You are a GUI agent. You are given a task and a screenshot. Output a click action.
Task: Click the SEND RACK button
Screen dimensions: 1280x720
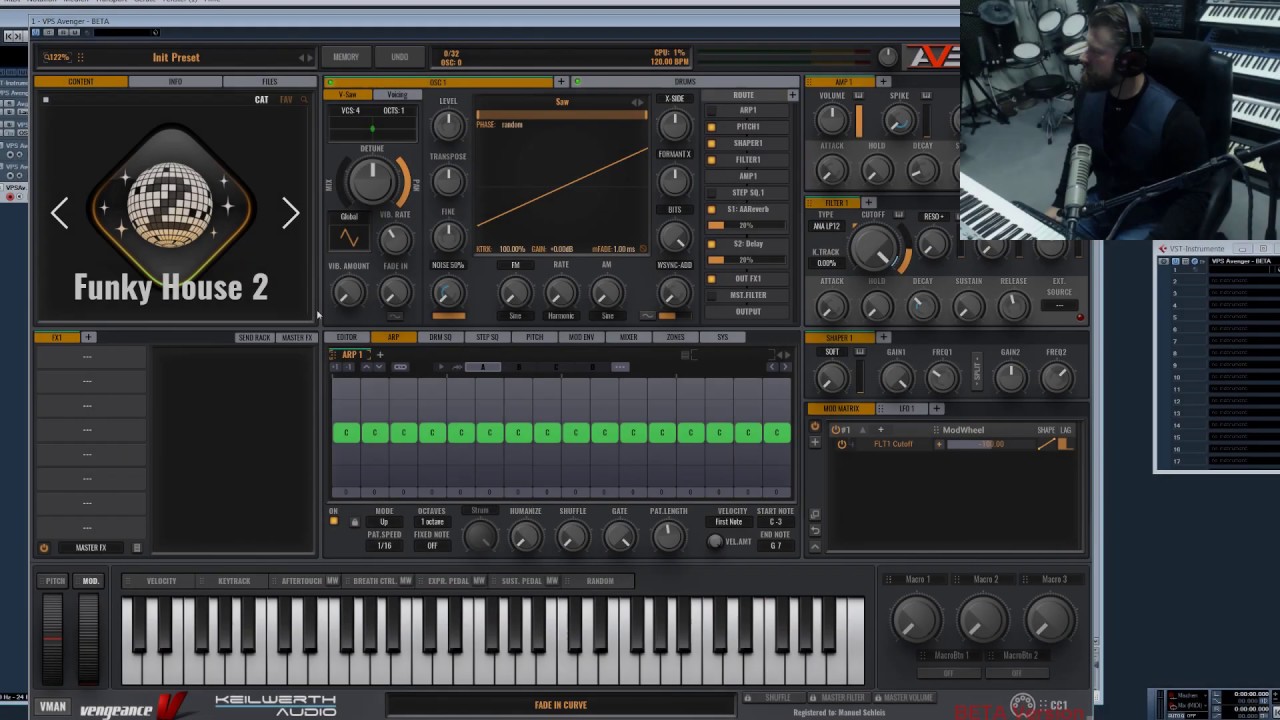[254, 338]
